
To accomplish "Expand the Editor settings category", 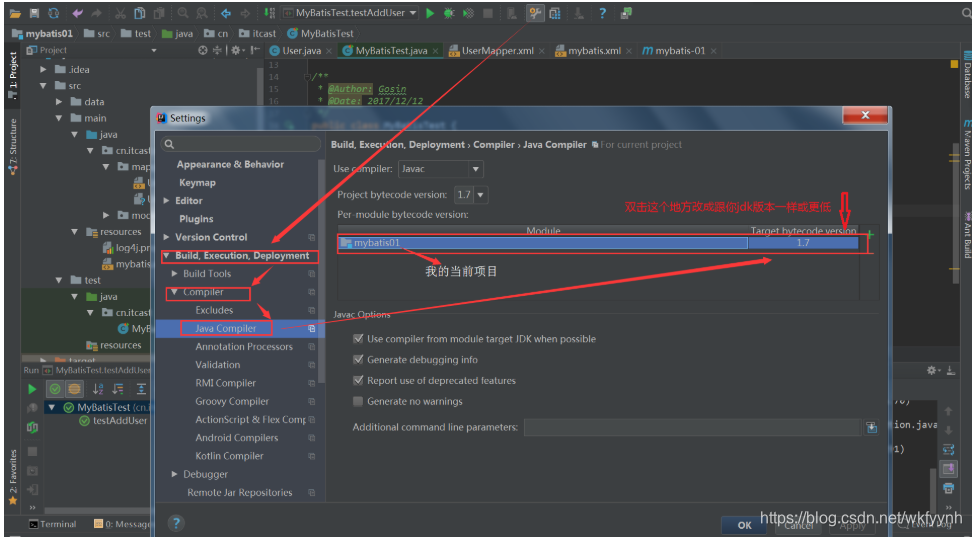I will (166, 201).
